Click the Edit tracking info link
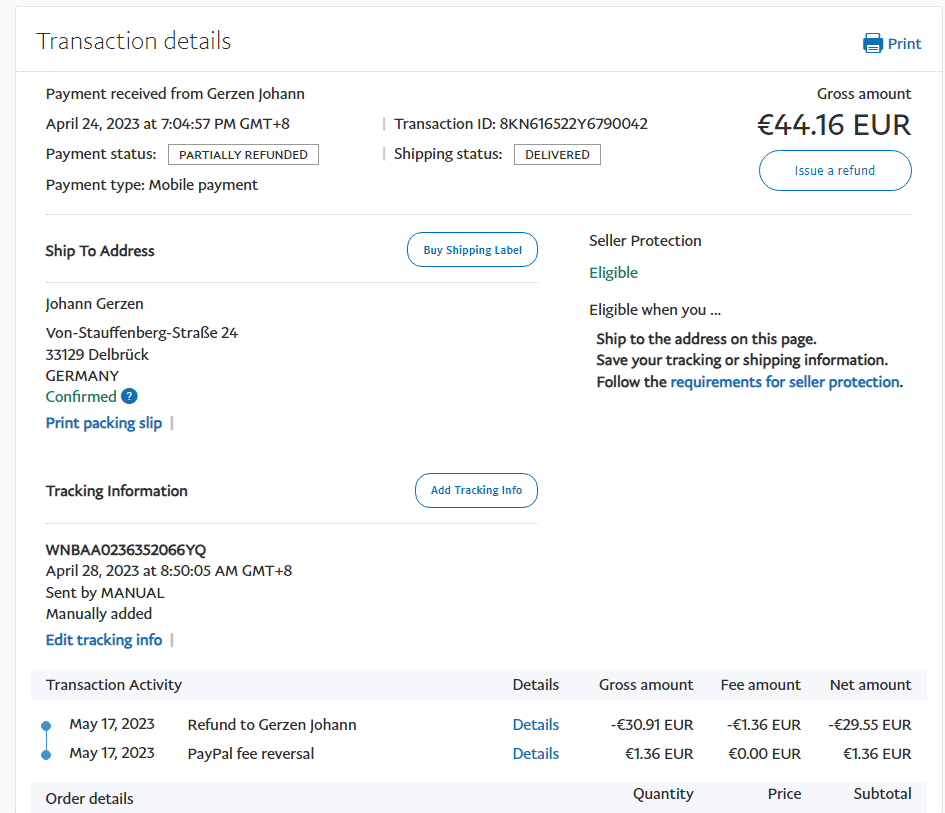 [104, 640]
